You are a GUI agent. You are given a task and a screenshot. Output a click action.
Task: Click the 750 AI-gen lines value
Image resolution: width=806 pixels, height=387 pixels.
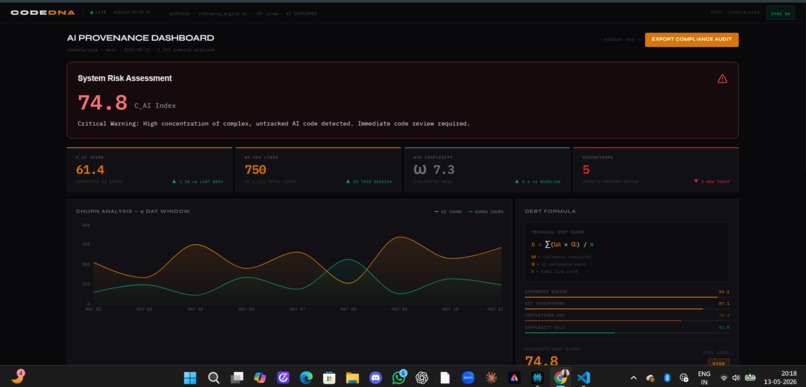(255, 170)
